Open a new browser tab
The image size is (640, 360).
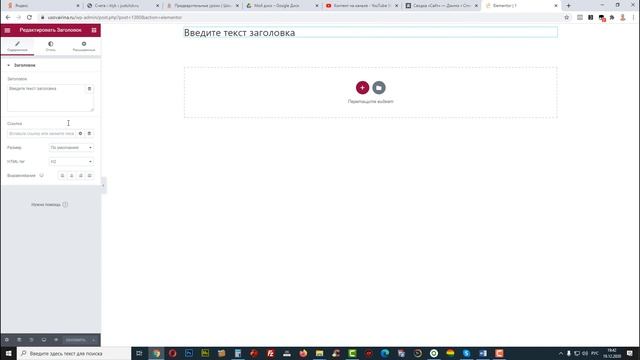pos(568,6)
